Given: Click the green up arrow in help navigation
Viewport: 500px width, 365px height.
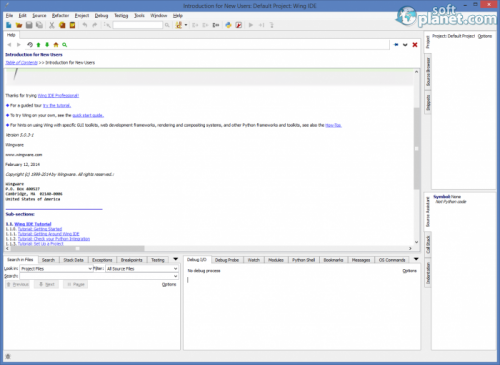Looking at the screenshot, I should 38,45.
